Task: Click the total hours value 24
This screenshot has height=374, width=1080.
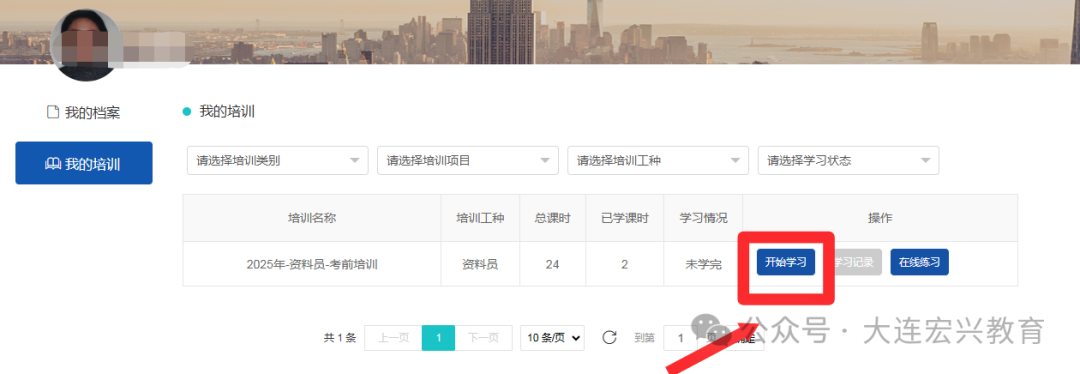Action: click(552, 263)
